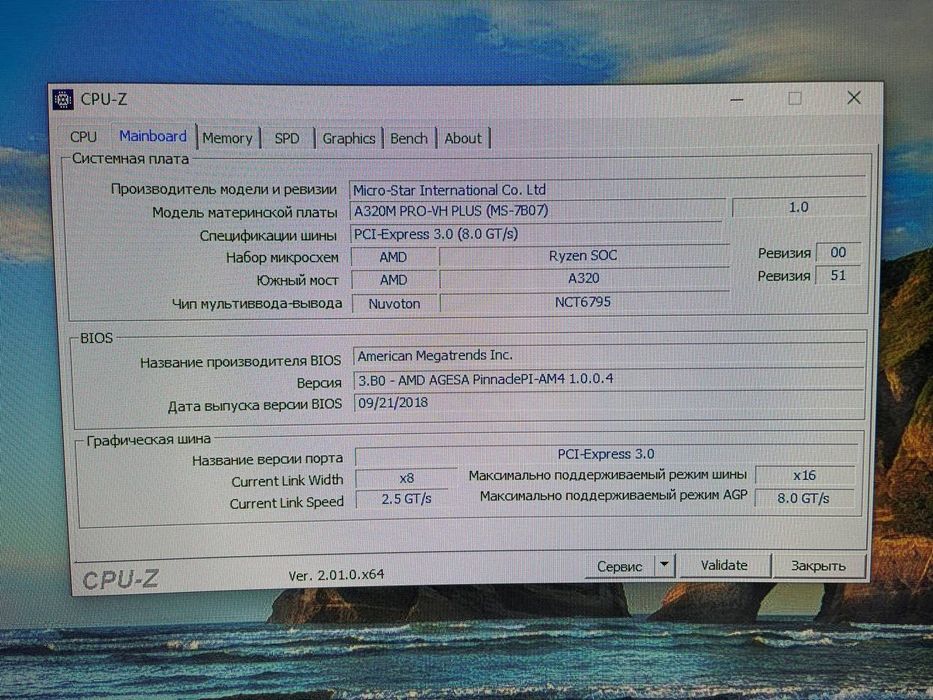Screen dimensions: 933x700
Task: Select BIOS version 3.B0 AGESA field
Action: (x=609, y=379)
